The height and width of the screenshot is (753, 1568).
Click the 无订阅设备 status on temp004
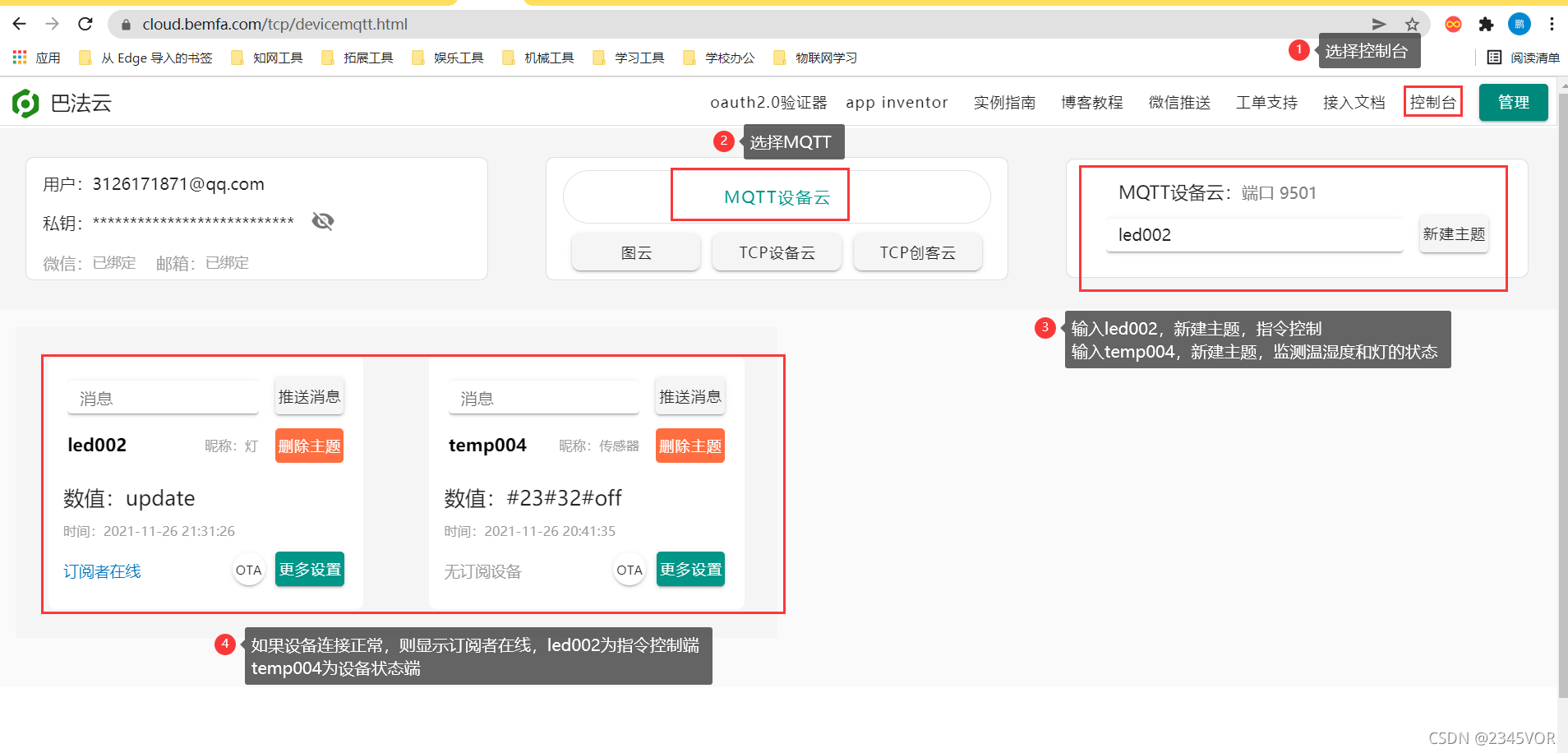point(483,571)
